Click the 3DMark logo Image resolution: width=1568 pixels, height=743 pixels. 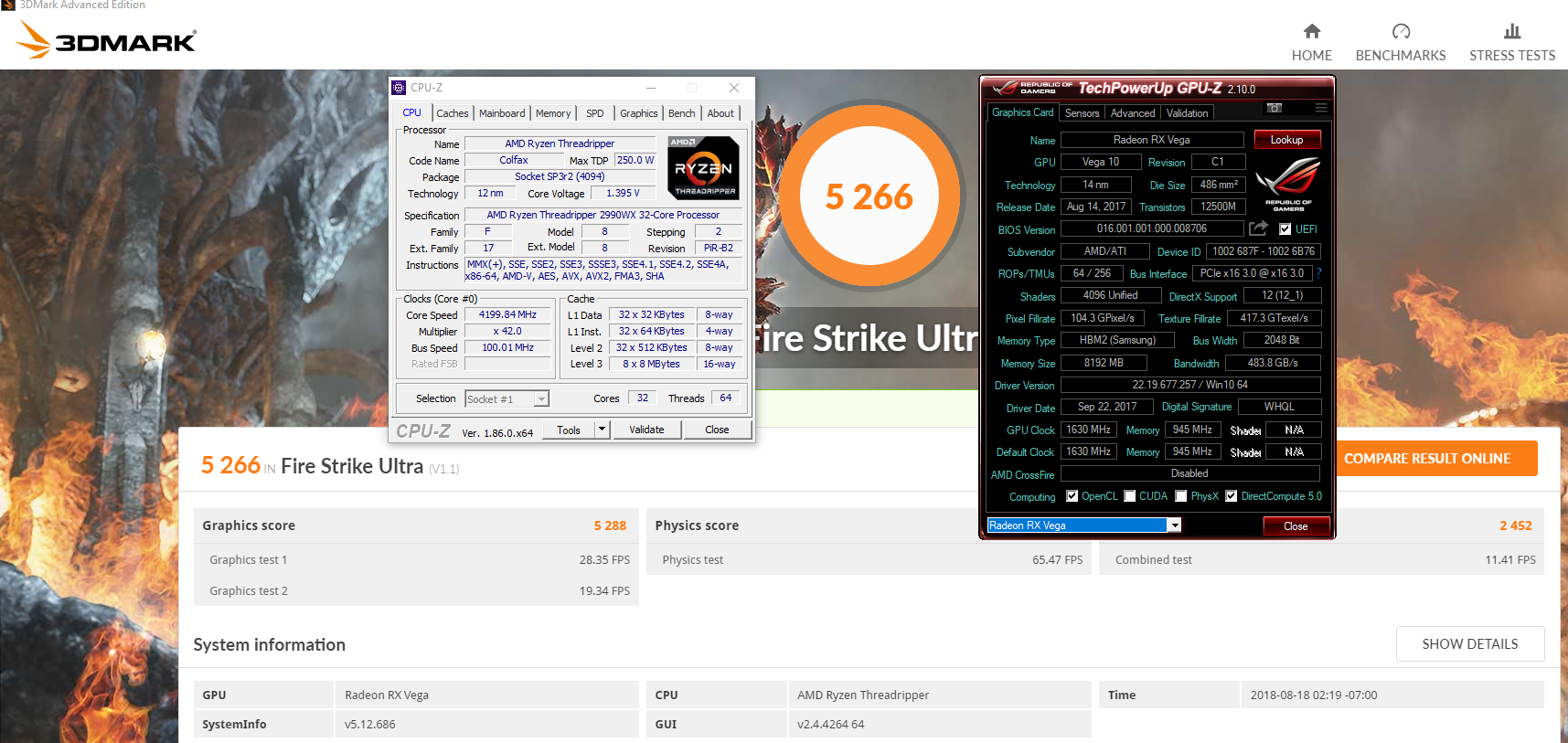(x=106, y=40)
